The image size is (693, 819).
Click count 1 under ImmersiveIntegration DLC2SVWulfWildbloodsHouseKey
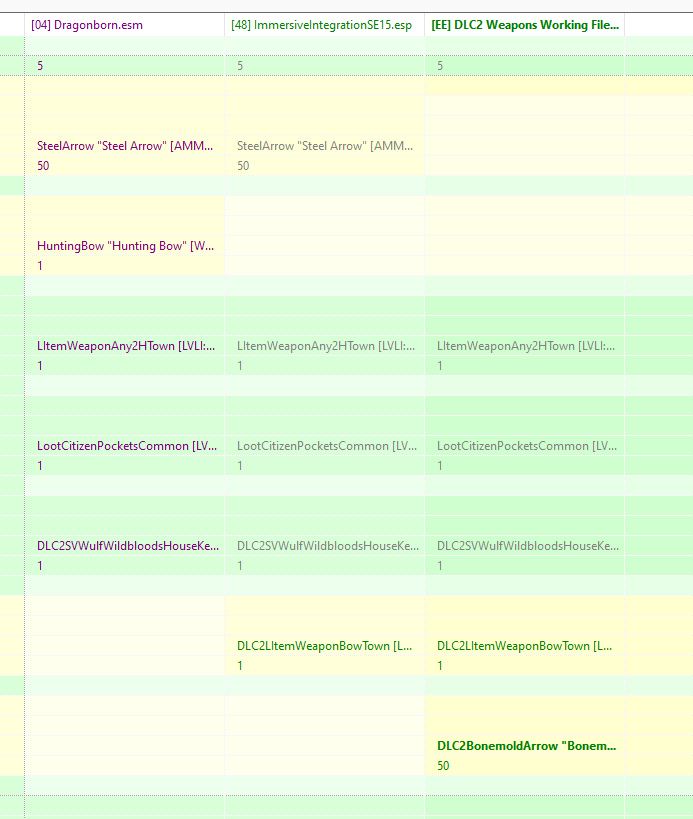(x=240, y=566)
